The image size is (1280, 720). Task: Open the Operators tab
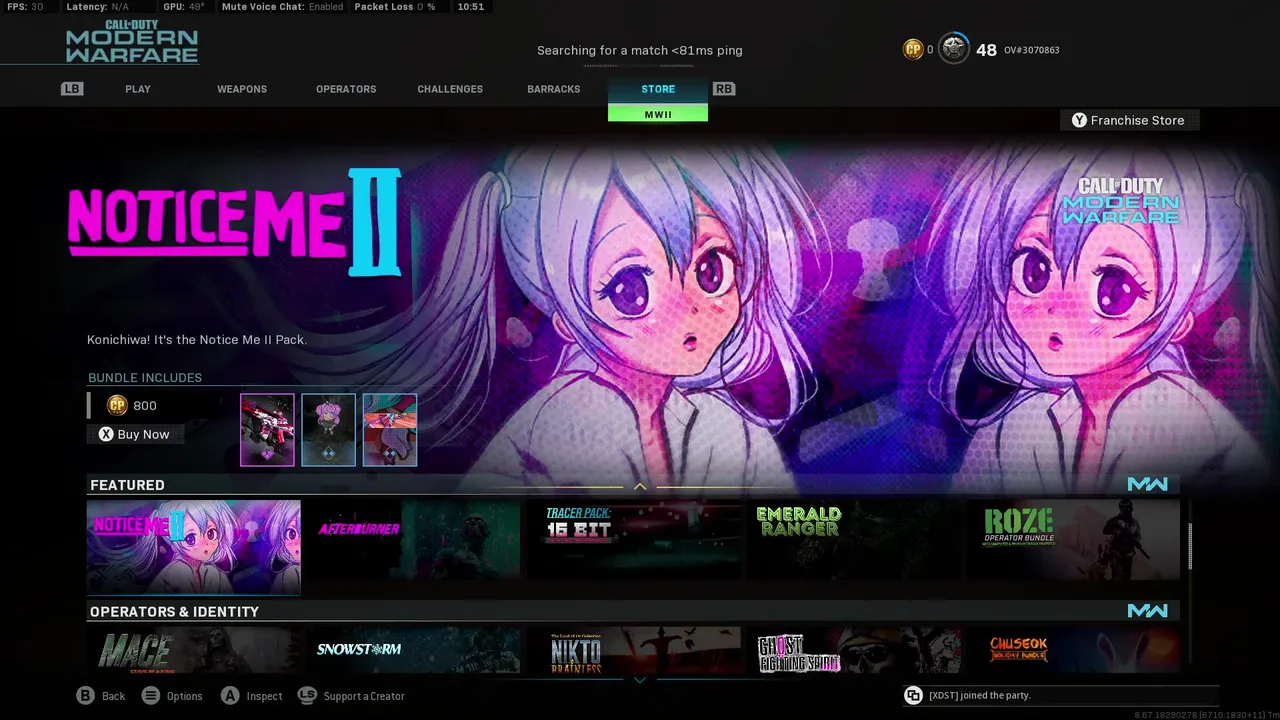pos(346,89)
